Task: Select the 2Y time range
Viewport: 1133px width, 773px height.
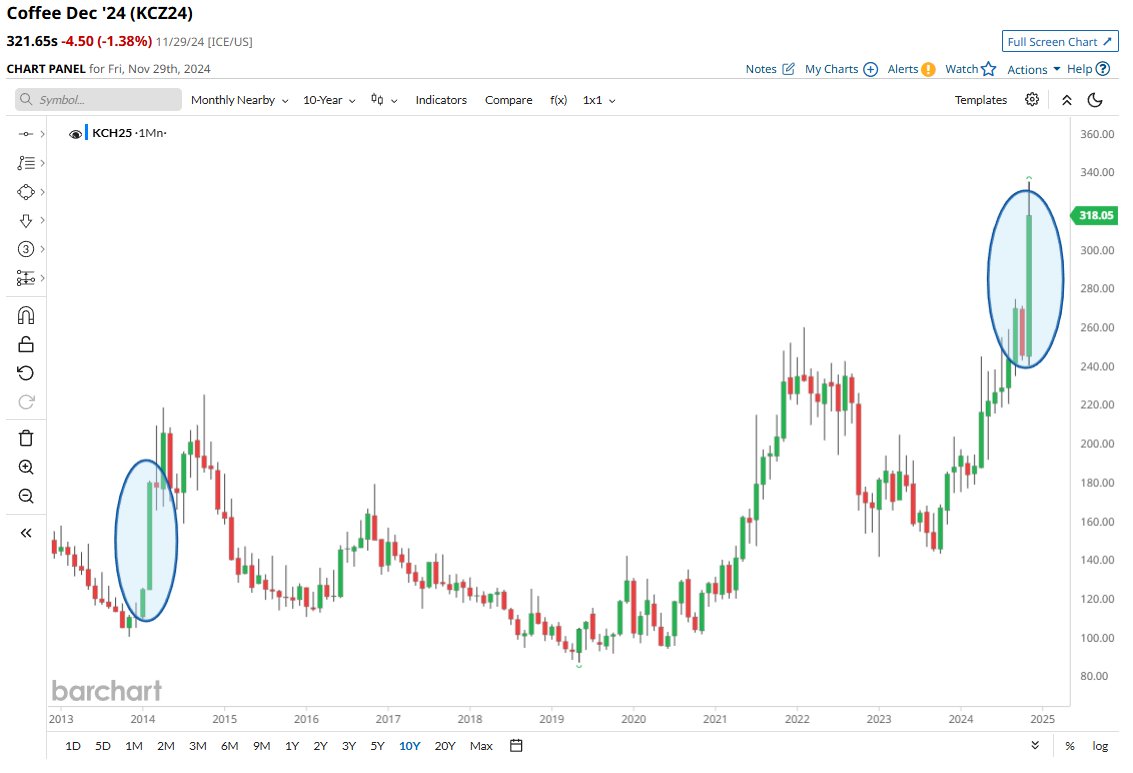Action: [320, 746]
